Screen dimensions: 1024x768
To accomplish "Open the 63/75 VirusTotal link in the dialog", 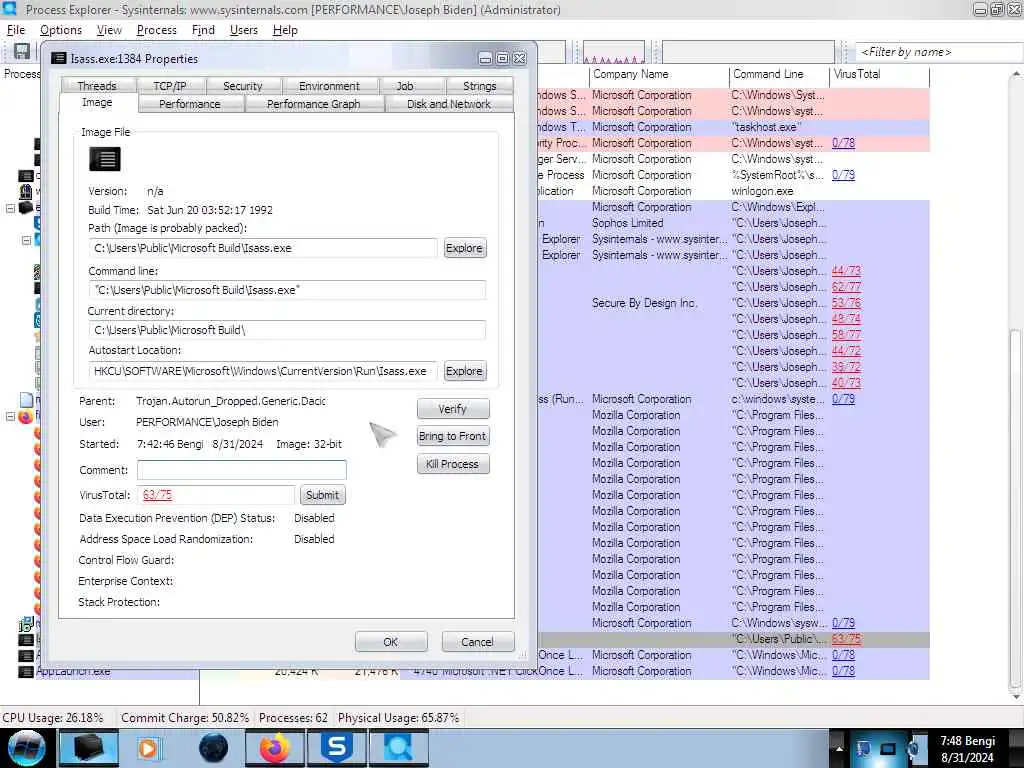I will [x=157, y=495].
